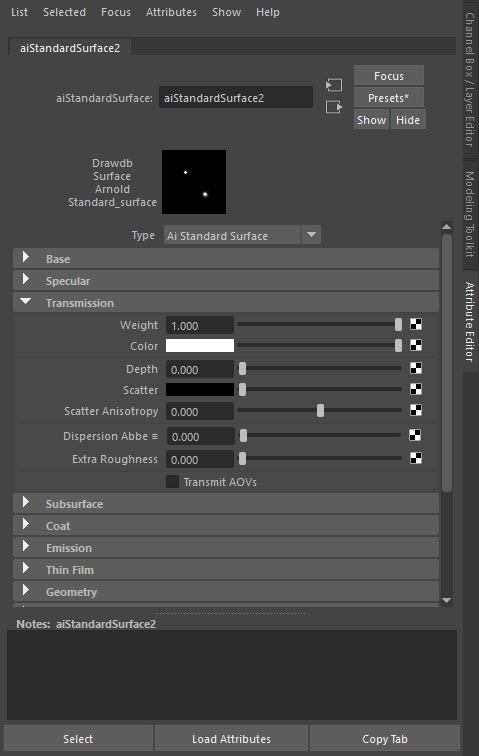The height and width of the screenshot is (756, 479).
Task: Click the Show button beside Hide
Action: [x=371, y=120]
